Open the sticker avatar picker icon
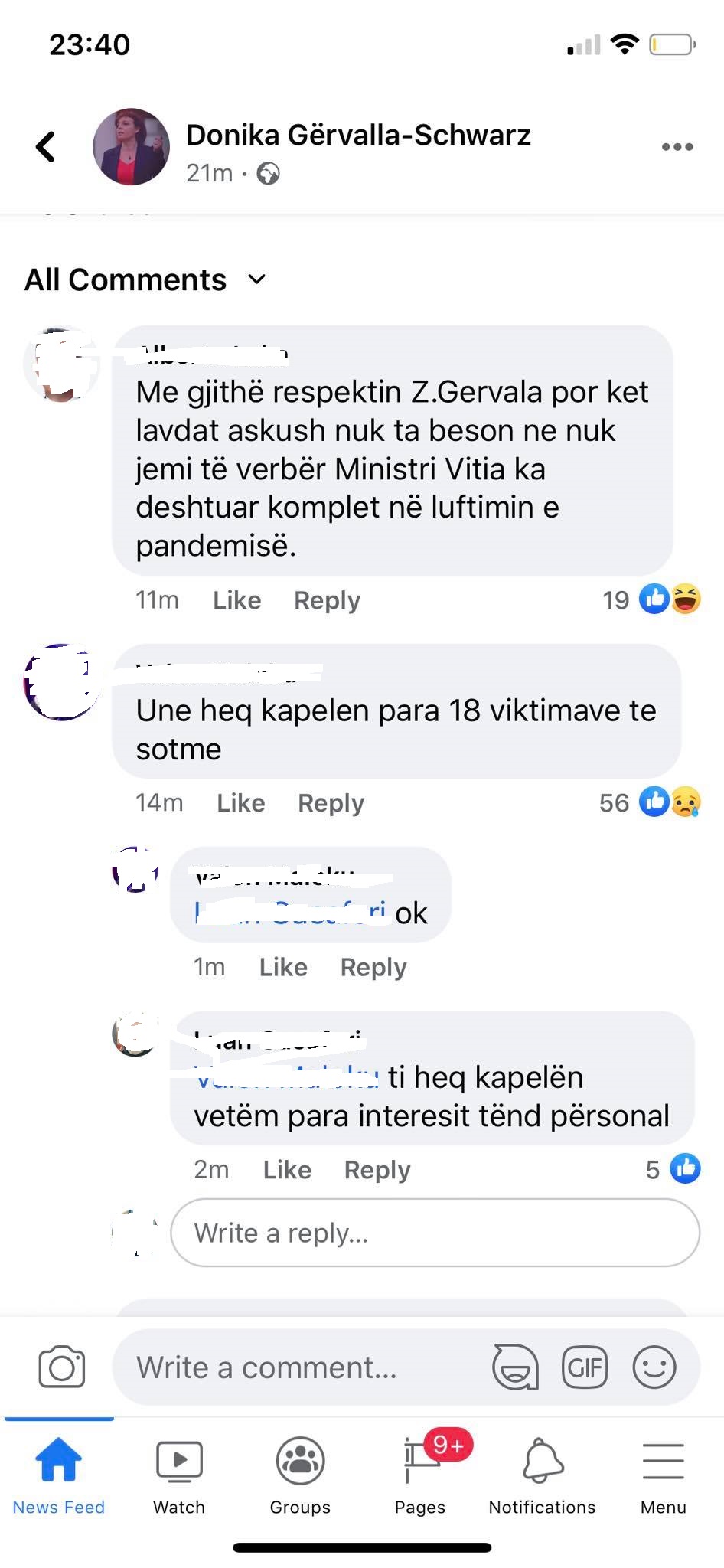The width and height of the screenshot is (724, 1568). [515, 1367]
